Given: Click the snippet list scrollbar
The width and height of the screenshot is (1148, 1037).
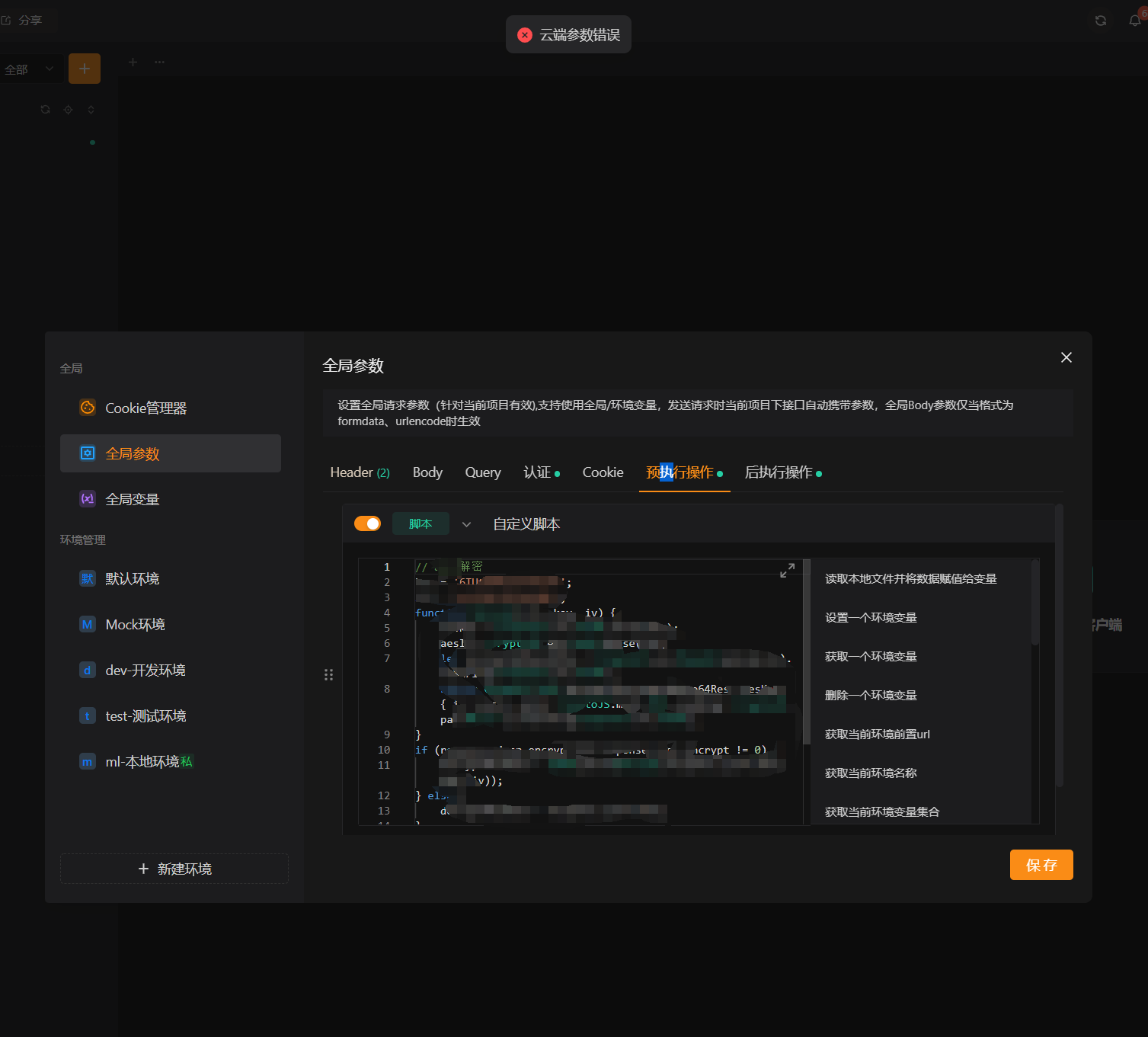Looking at the screenshot, I should 1034,603.
